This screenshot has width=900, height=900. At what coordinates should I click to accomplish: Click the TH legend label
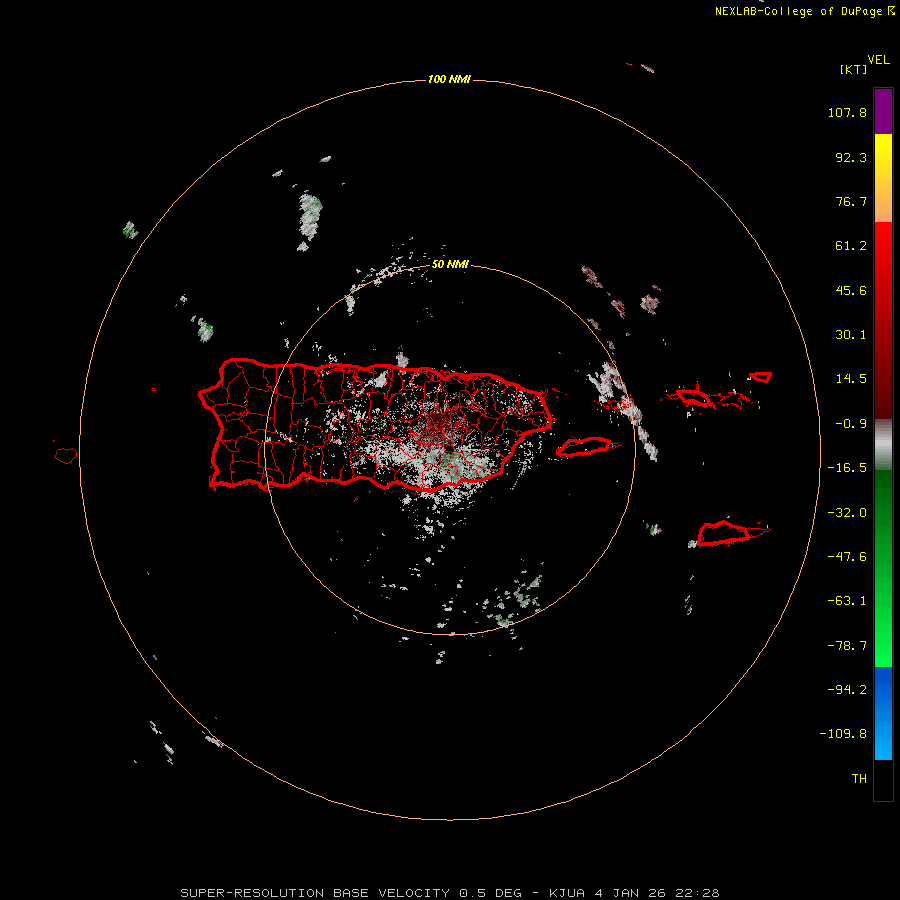(x=859, y=779)
